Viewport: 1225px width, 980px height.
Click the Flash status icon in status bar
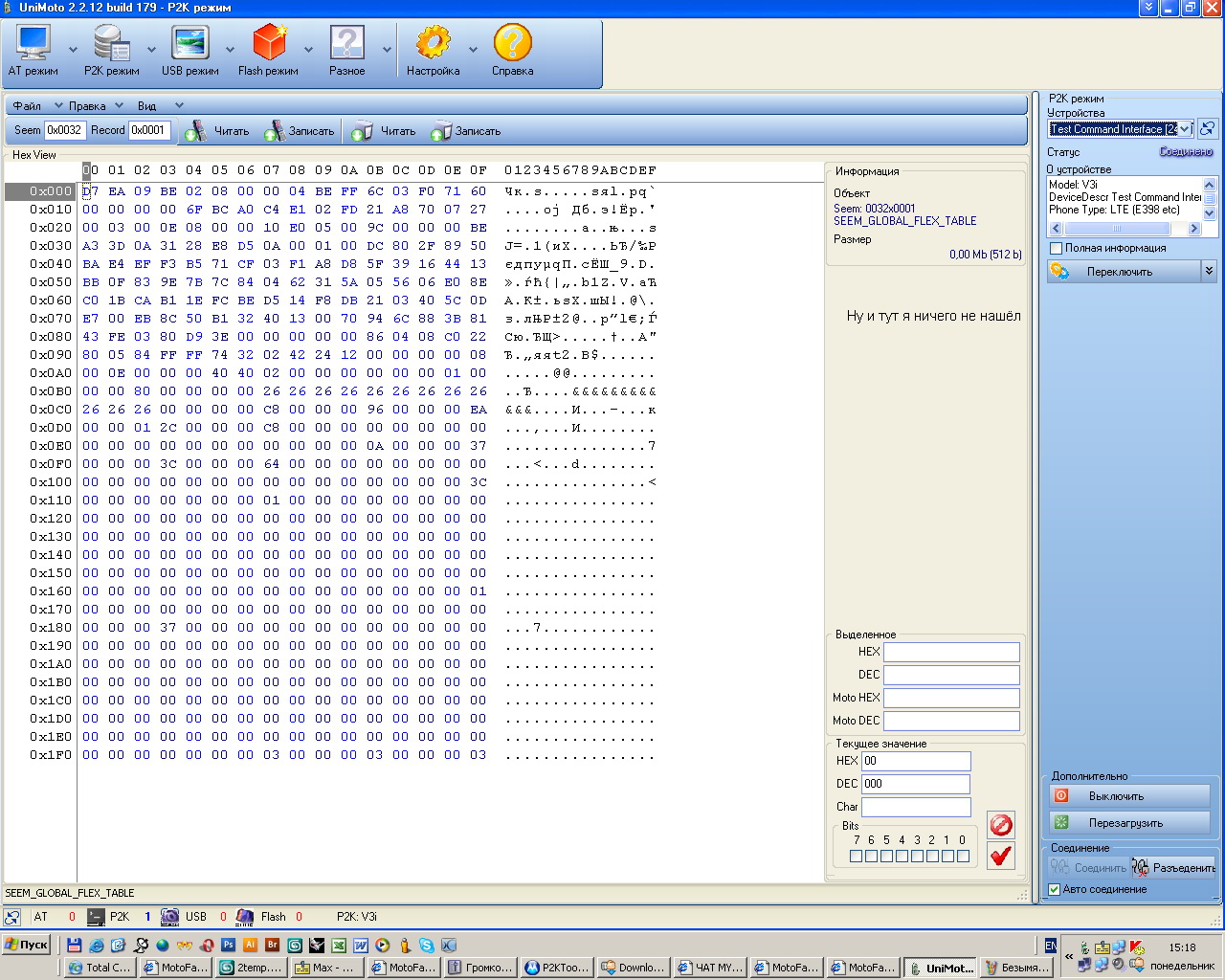coord(245,917)
